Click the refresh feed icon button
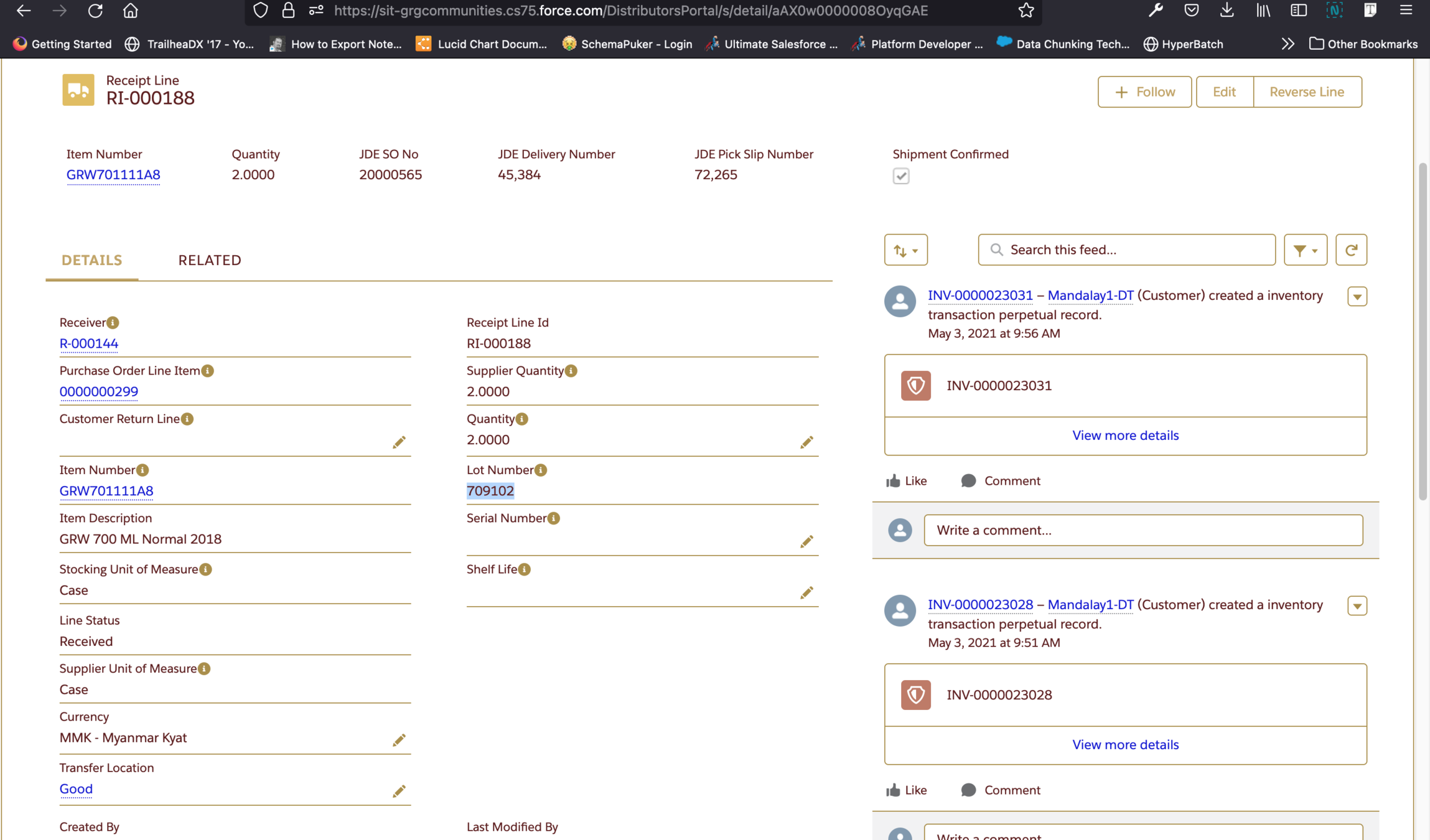This screenshot has height=840, width=1430. (x=1350, y=250)
